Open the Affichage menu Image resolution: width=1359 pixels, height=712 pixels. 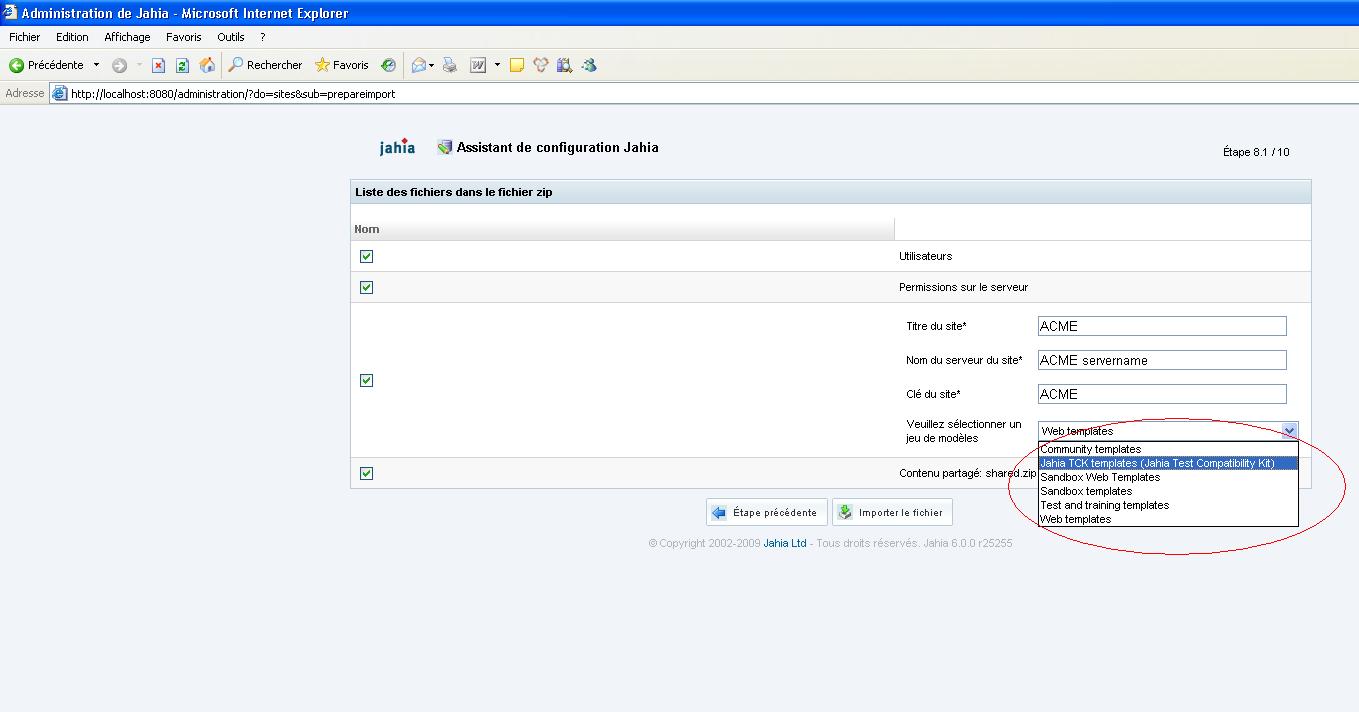point(127,37)
